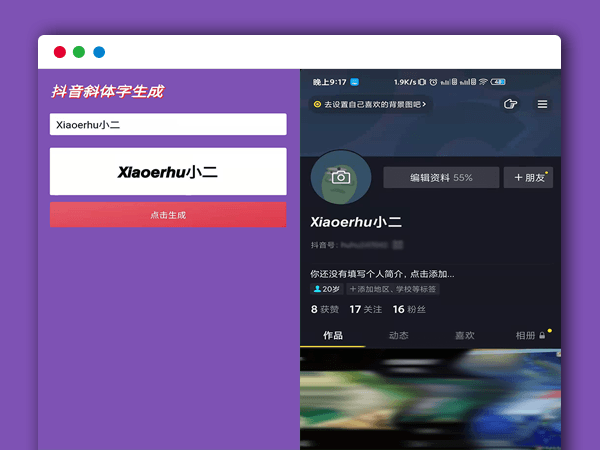Open the 17 关注 following list
The height and width of the screenshot is (450, 600).
coord(365,310)
